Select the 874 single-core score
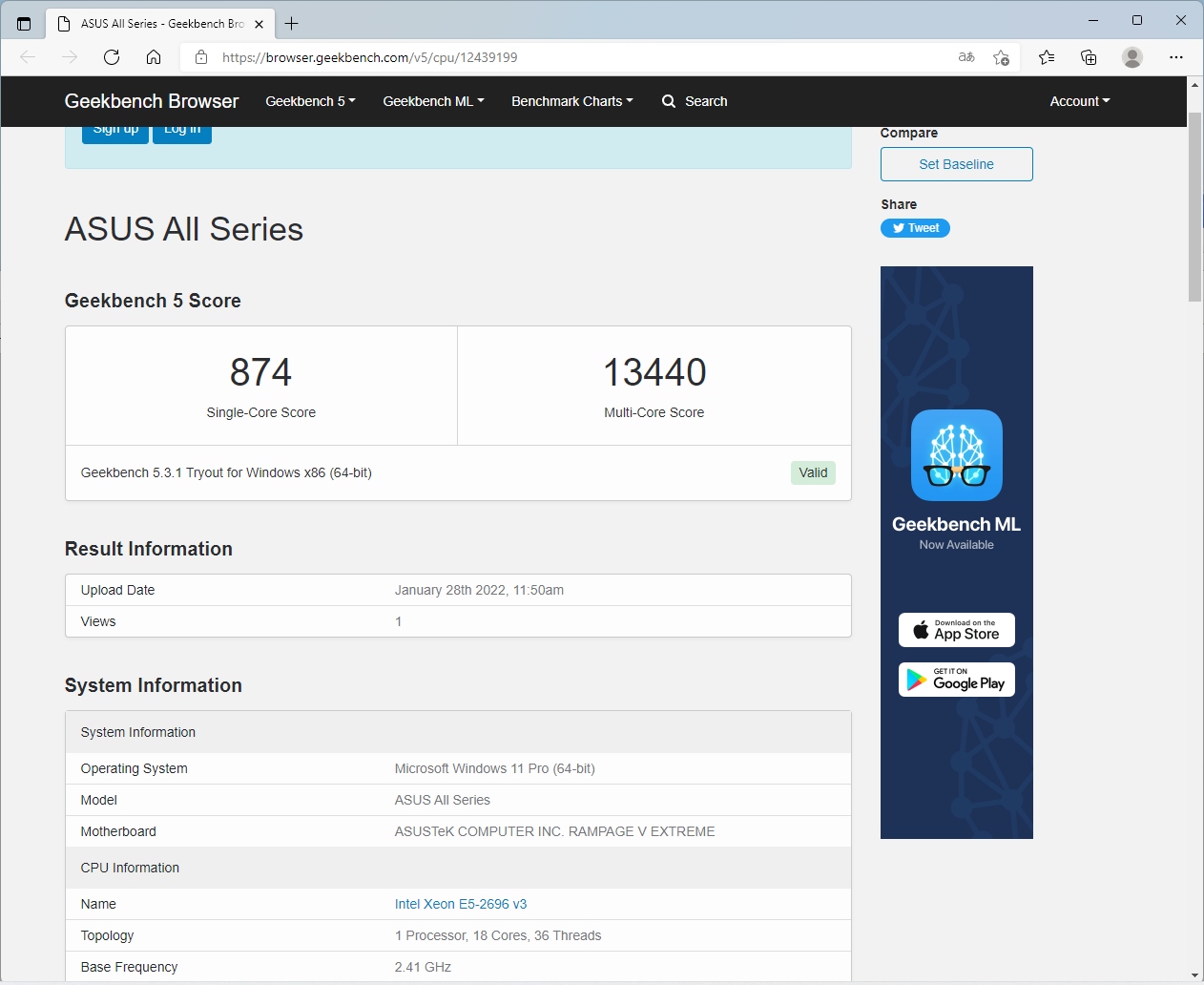Image resolution: width=1204 pixels, height=985 pixels. [261, 372]
